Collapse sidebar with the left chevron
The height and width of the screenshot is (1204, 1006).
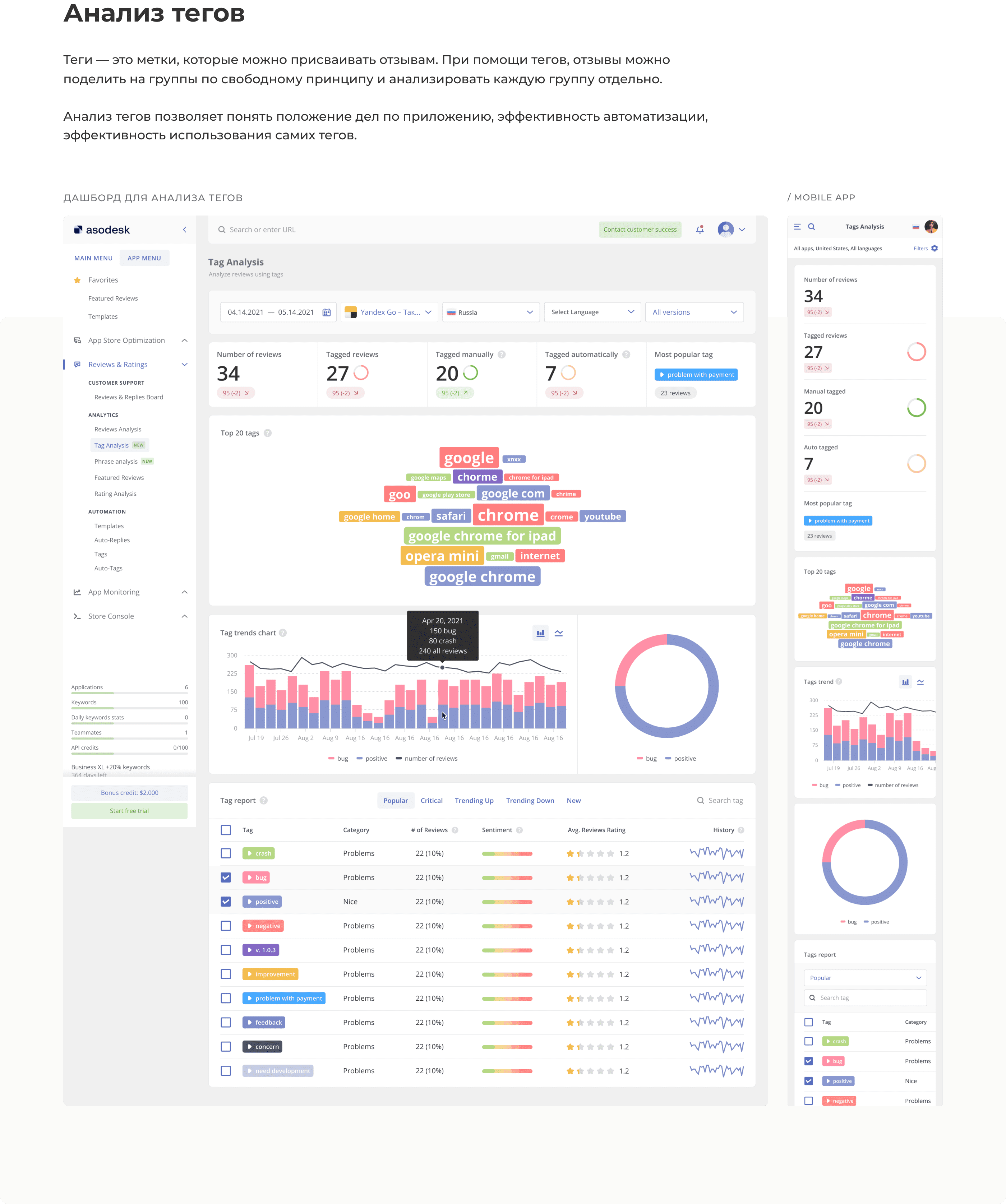184,229
